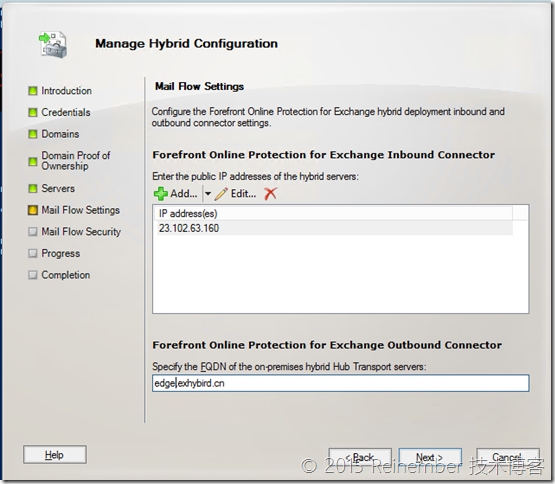This screenshot has height=484, width=555.
Task: Select the Mail Flow Security step
Action: point(81,232)
